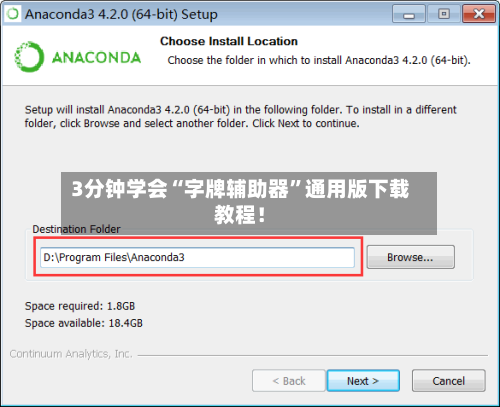Focus the destination folder path field
The height and width of the screenshot is (407, 500).
pyautogui.click(x=197, y=257)
